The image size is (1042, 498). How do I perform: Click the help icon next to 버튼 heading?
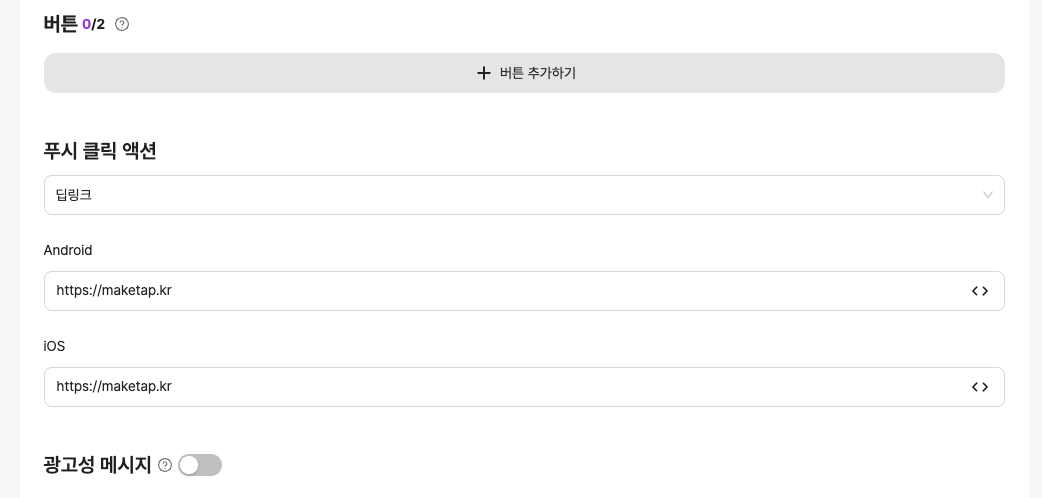pyautogui.click(x=122, y=24)
